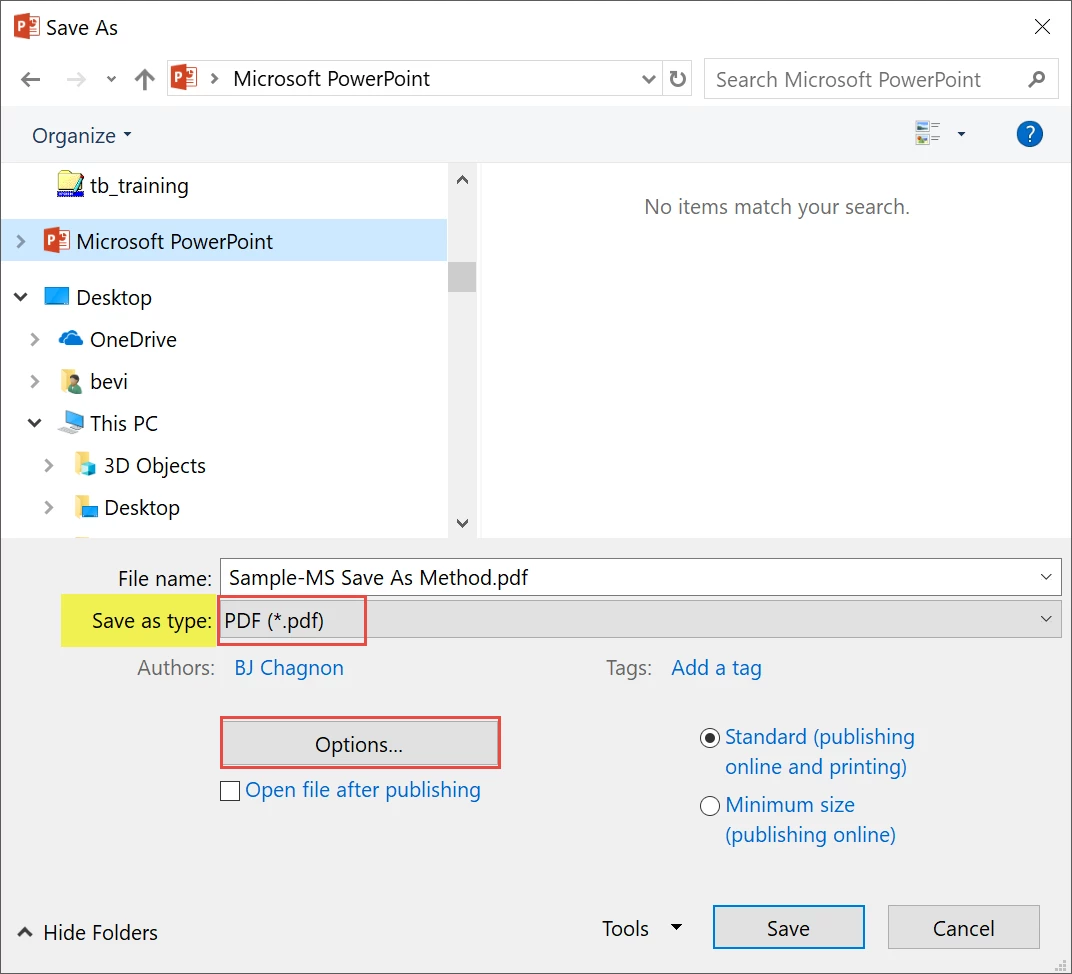The height and width of the screenshot is (974, 1072).
Task: Select Microsoft PowerPoint in the folder tree
Action: (224, 241)
